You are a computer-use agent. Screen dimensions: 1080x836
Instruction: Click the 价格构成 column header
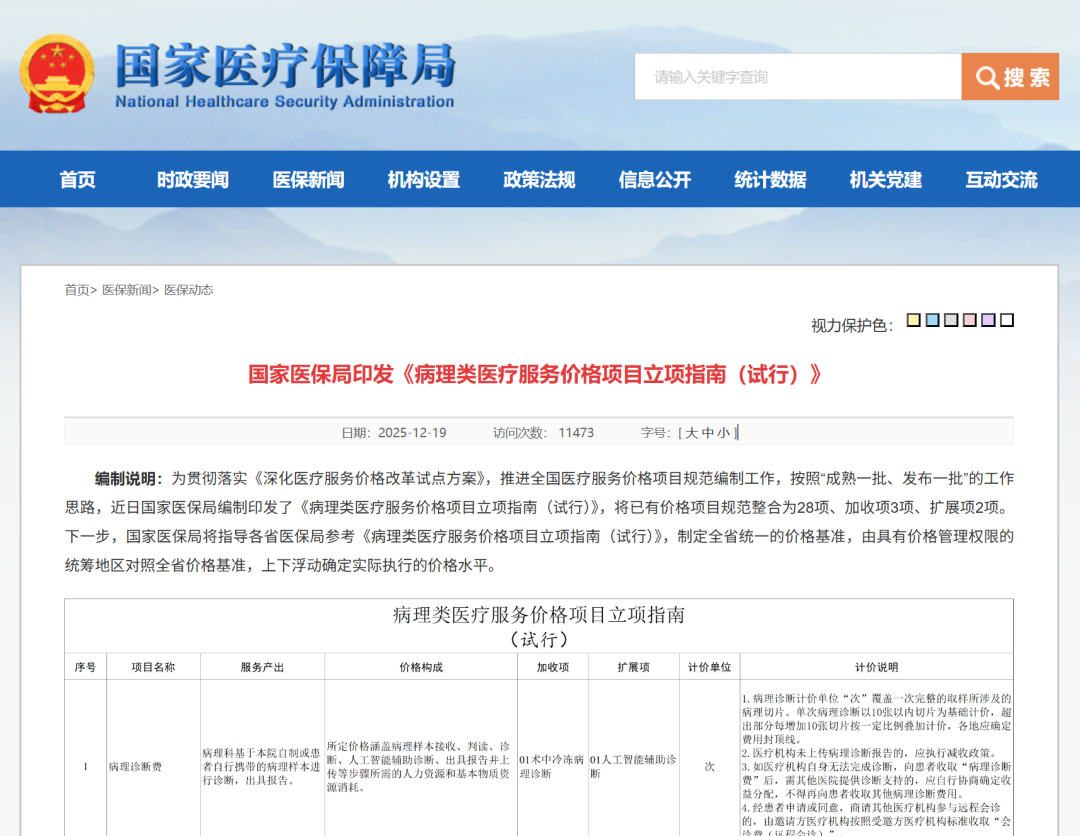421,667
